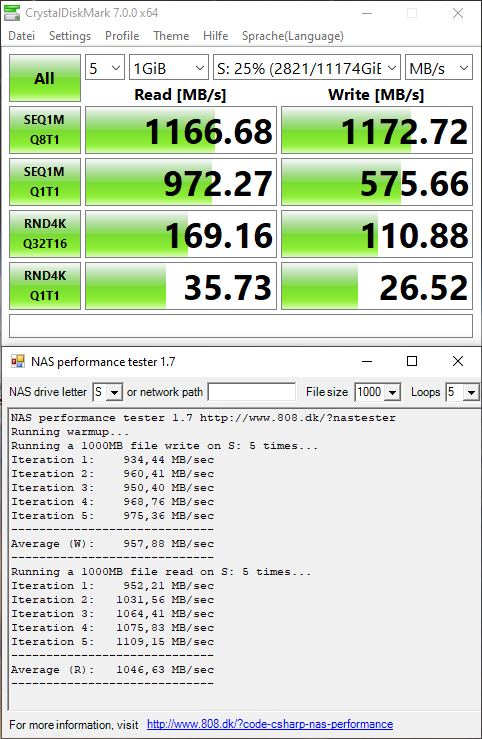Screen dimensions: 482x739
Task: Minimize the NAS performance tester window
Action: pyautogui.click(x=367, y=361)
